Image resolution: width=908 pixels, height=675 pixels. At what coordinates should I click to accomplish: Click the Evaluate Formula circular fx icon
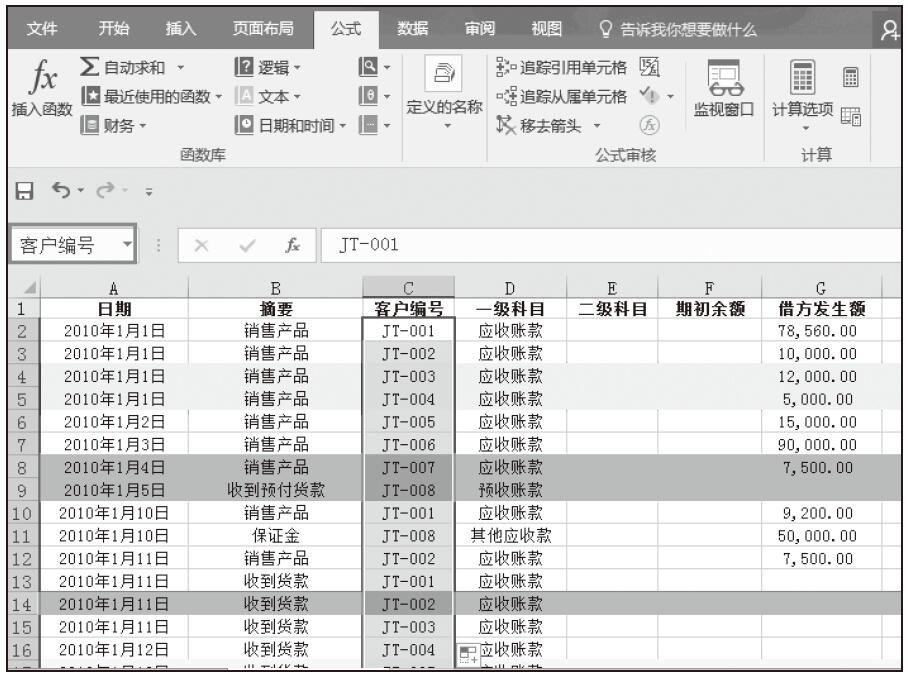[x=651, y=122]
